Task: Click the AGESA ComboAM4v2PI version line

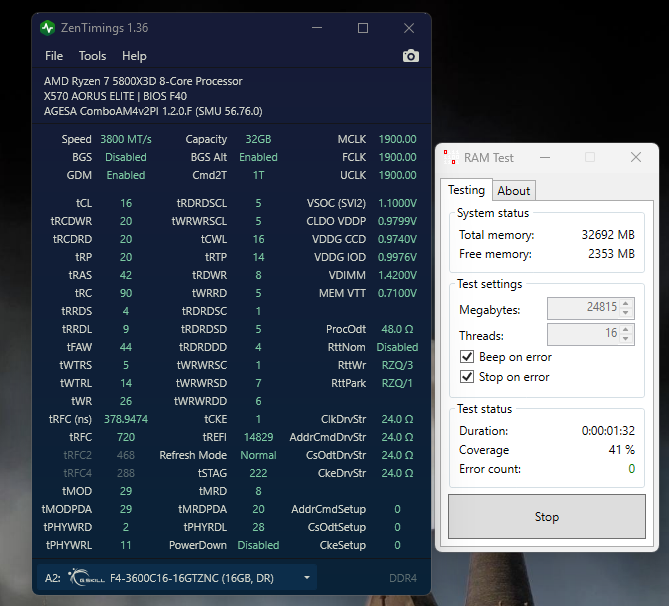Action: click(153, 111)
